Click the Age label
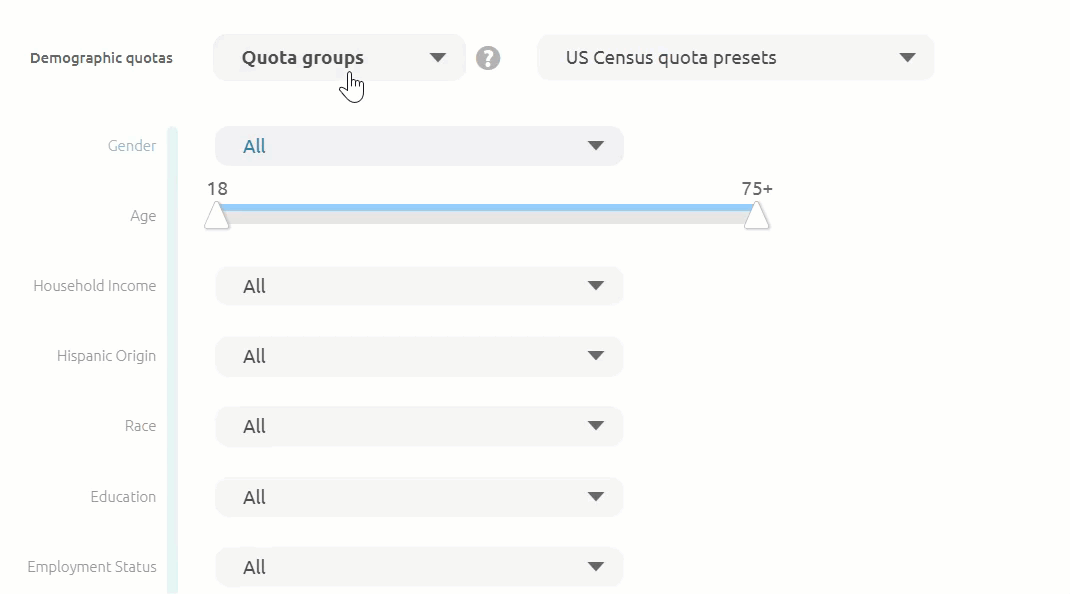The height and width of the screenshot is (594, 1070). (143, 216)
